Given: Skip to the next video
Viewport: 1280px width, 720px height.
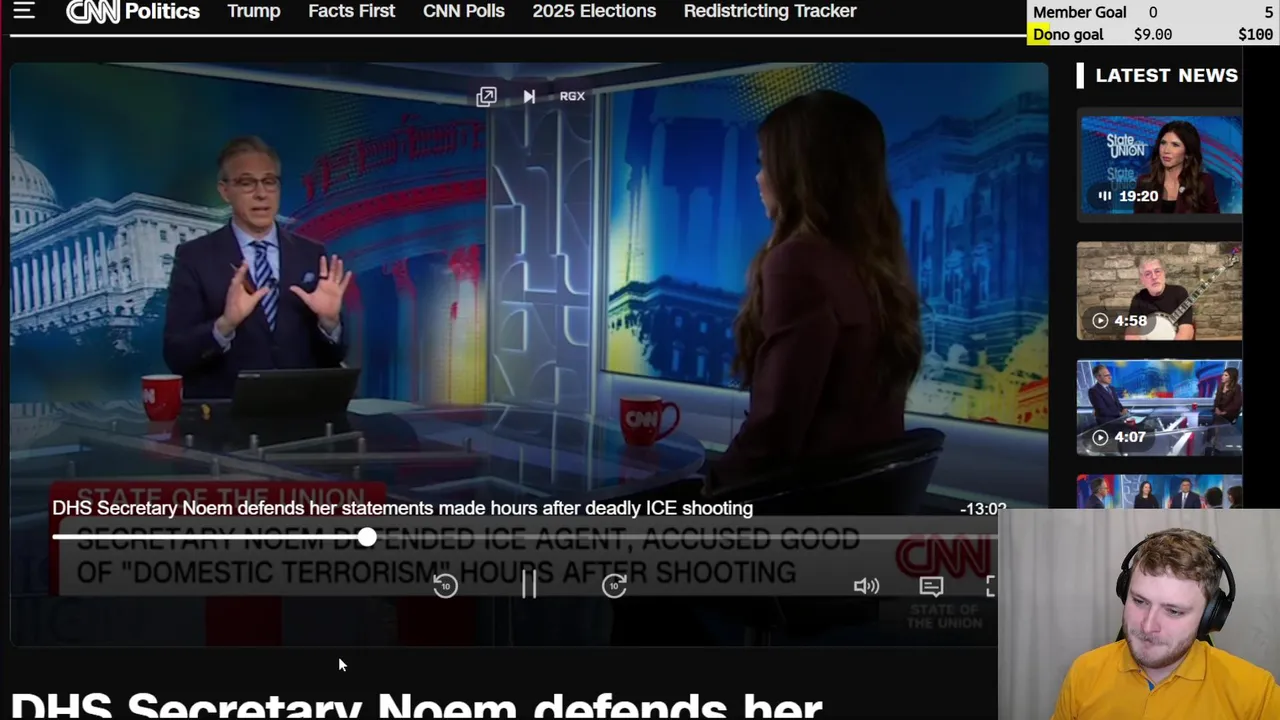Looking at the screenshot, I should tap(529, 96).
